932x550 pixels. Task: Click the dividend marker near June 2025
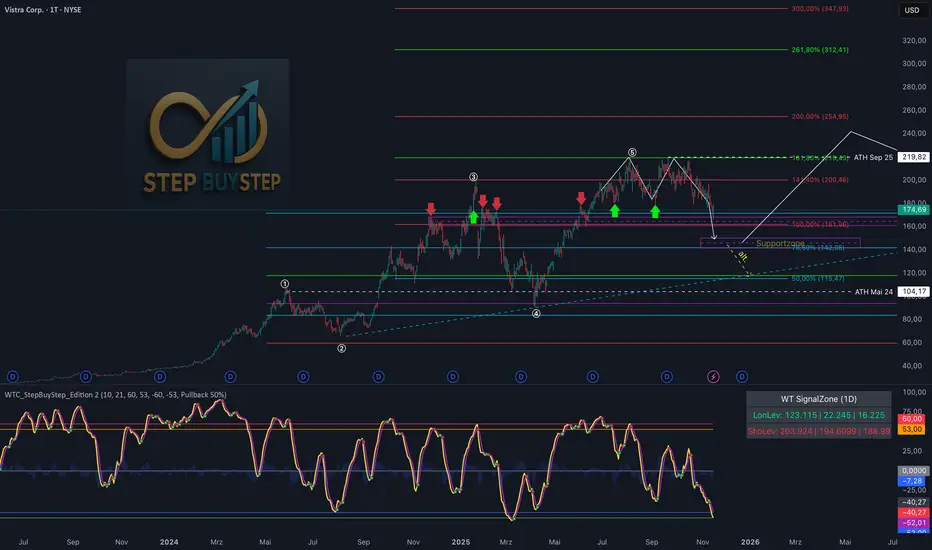[x=593, y=376]
